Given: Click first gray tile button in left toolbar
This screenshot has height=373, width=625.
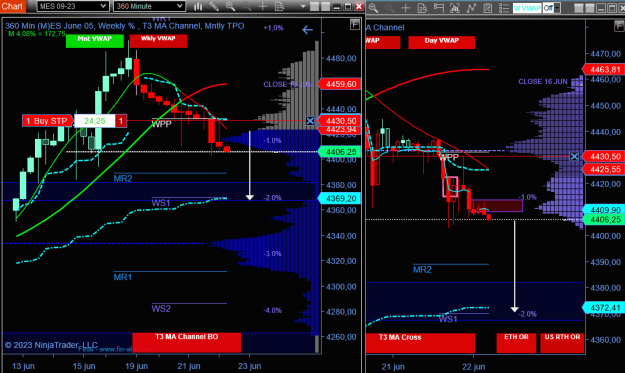Looking at the screenshot, I should tap(314, 6).
